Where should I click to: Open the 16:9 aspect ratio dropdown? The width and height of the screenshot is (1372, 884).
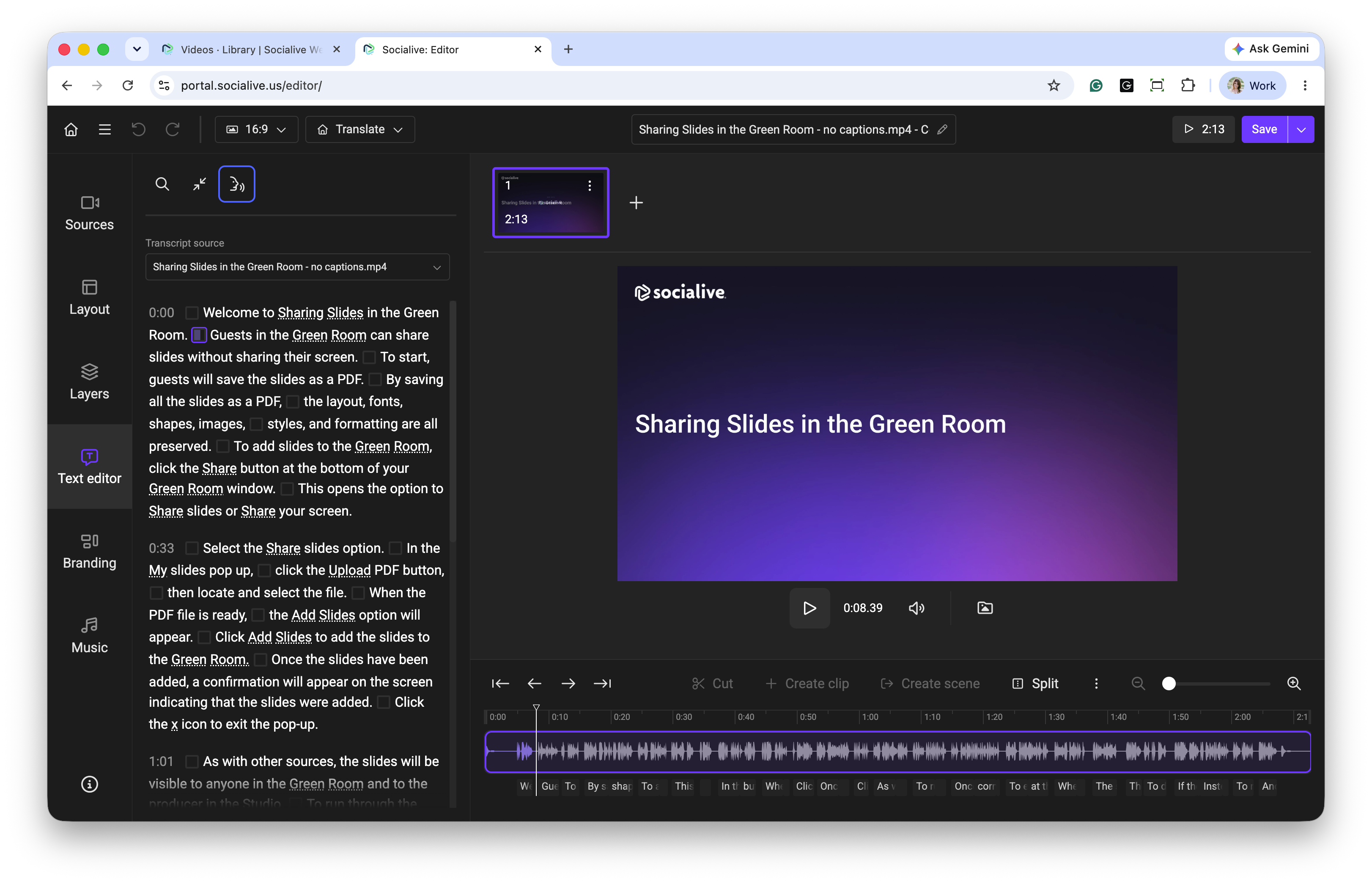coord(256,130)
